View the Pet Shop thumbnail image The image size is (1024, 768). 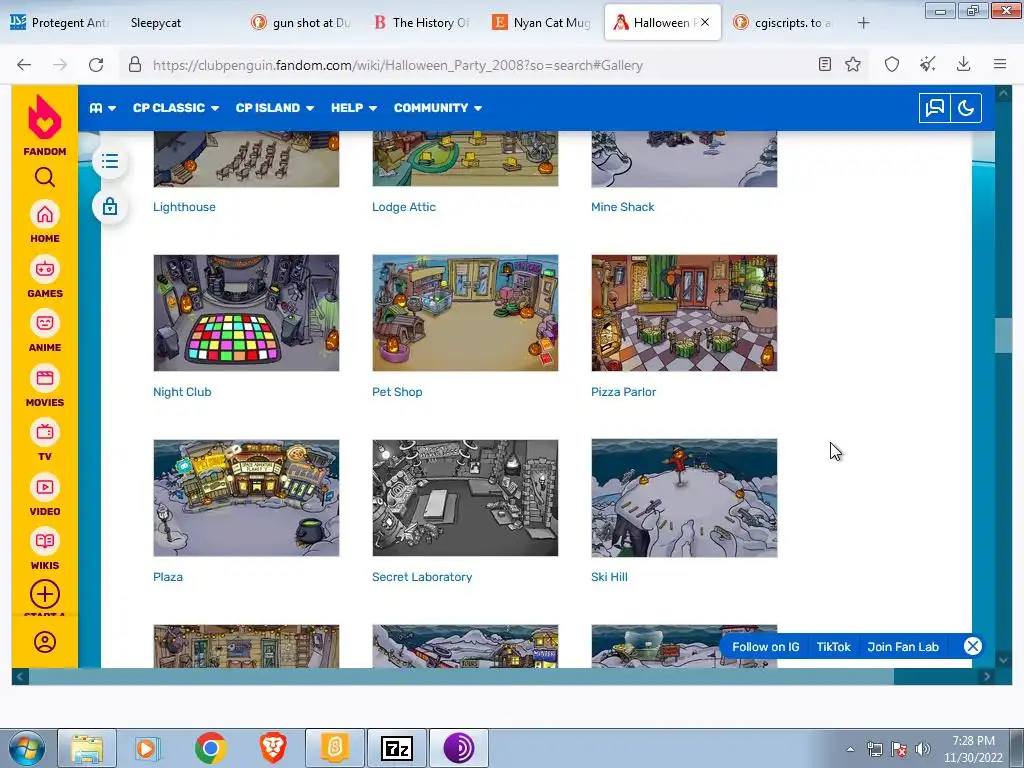point(465,313)
